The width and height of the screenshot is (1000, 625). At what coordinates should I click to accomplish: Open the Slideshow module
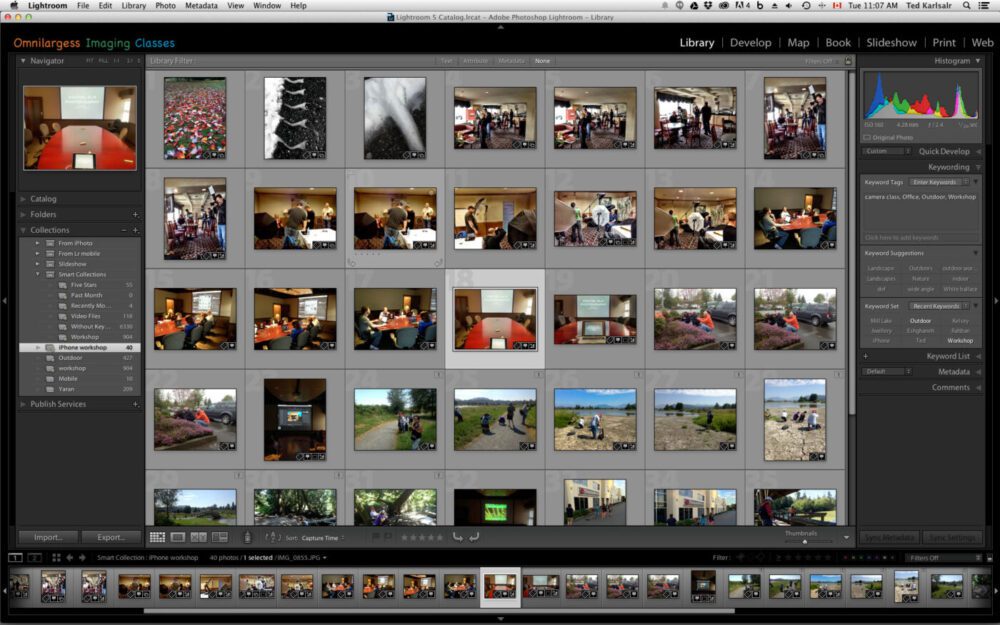point(892,43)
